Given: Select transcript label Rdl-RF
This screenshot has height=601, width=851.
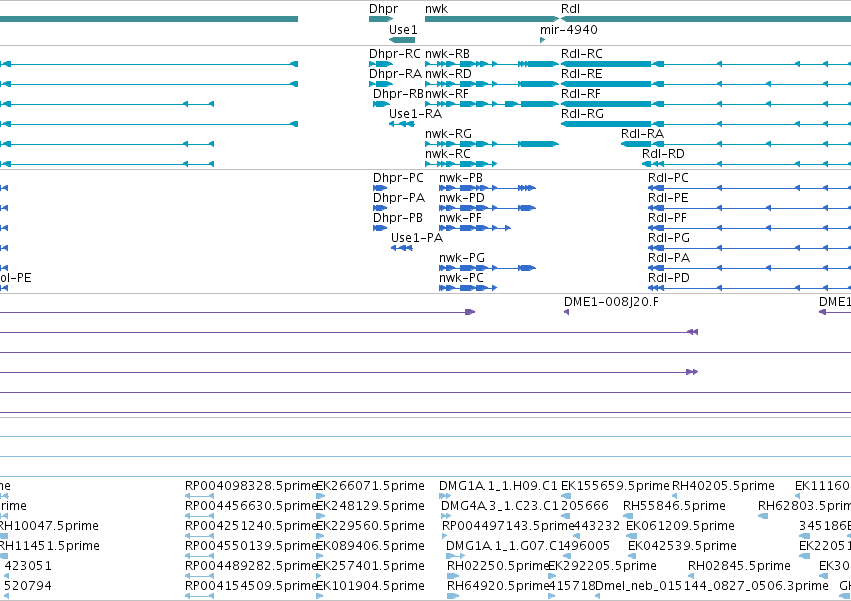Looking at the screenshot, I should (581, 94).
